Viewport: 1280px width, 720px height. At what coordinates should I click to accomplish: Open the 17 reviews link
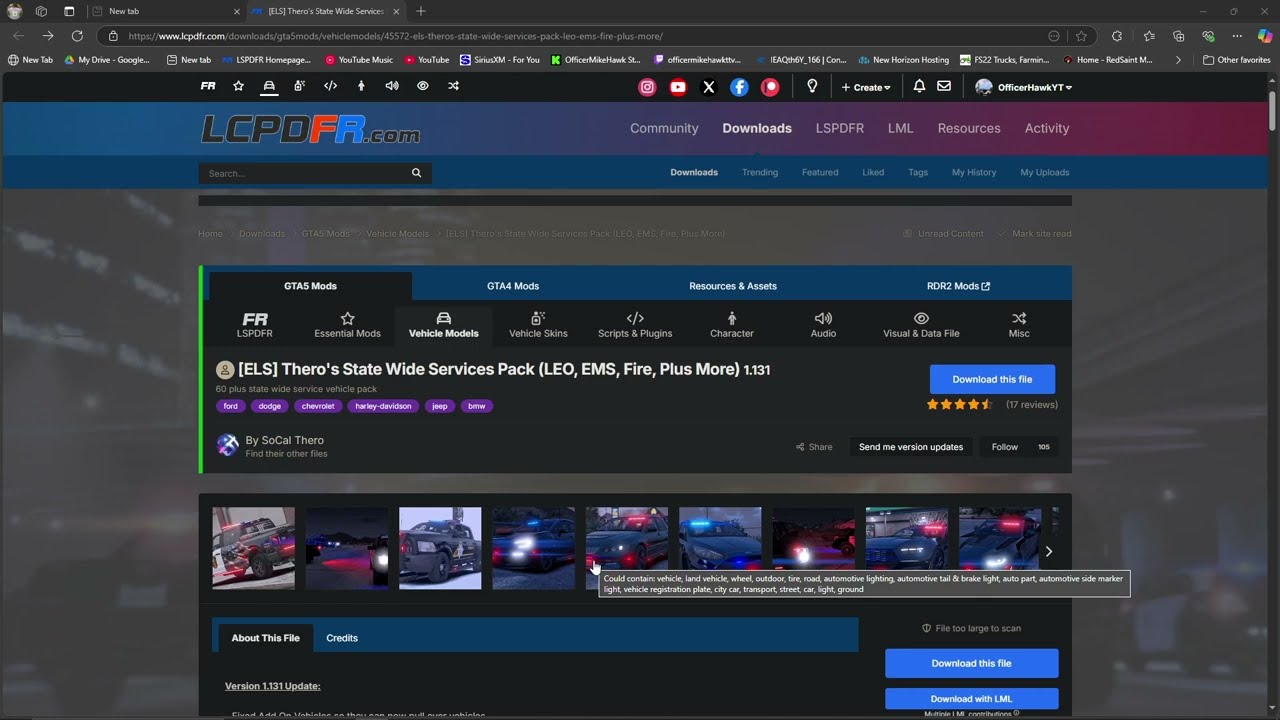(1032, 405)
